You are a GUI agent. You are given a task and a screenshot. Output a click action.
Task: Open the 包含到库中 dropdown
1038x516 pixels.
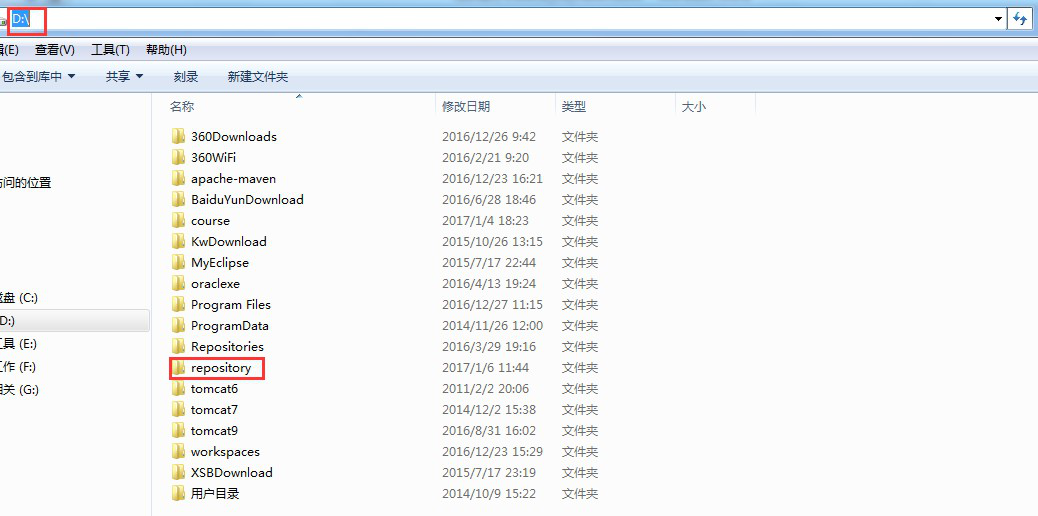[38, 77]
